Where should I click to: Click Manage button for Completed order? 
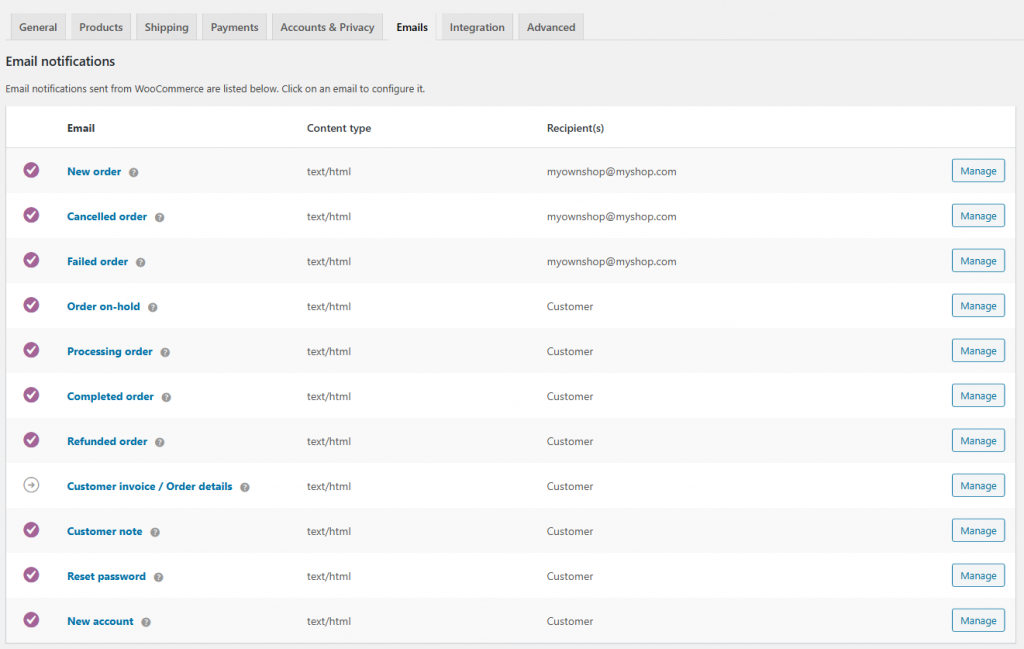point(978,396)
